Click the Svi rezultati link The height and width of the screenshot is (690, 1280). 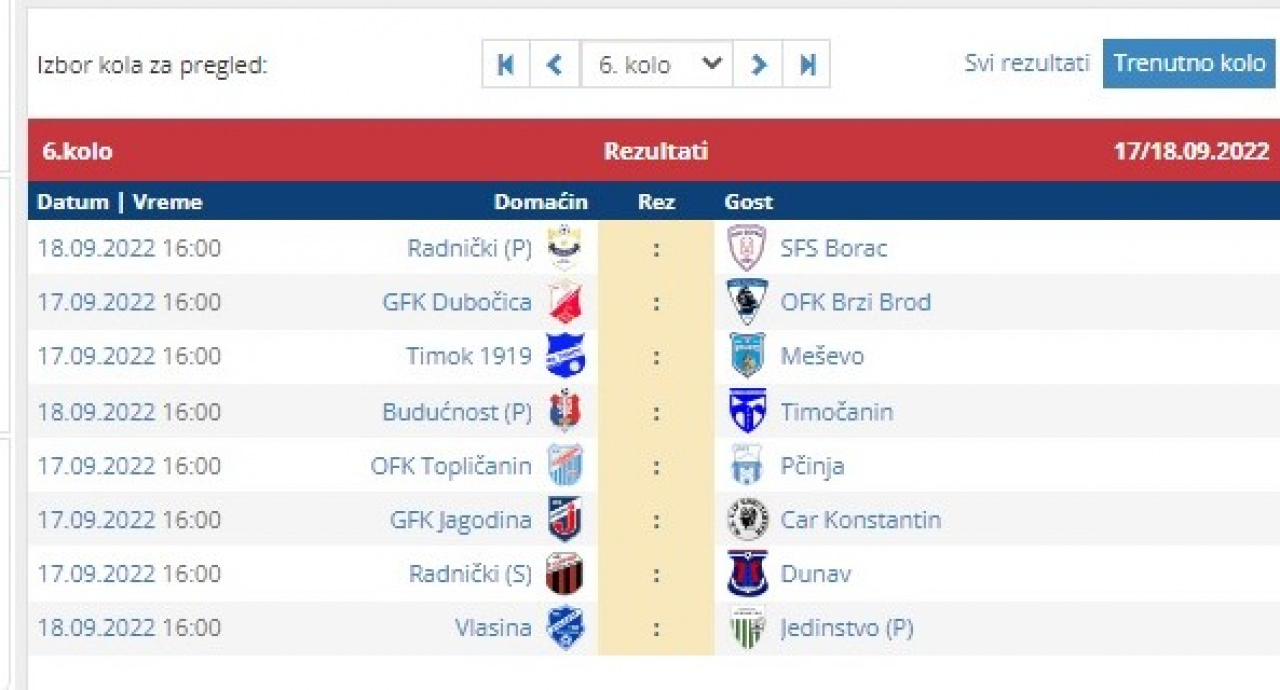pyautogui.click(x=1026, y=63)
